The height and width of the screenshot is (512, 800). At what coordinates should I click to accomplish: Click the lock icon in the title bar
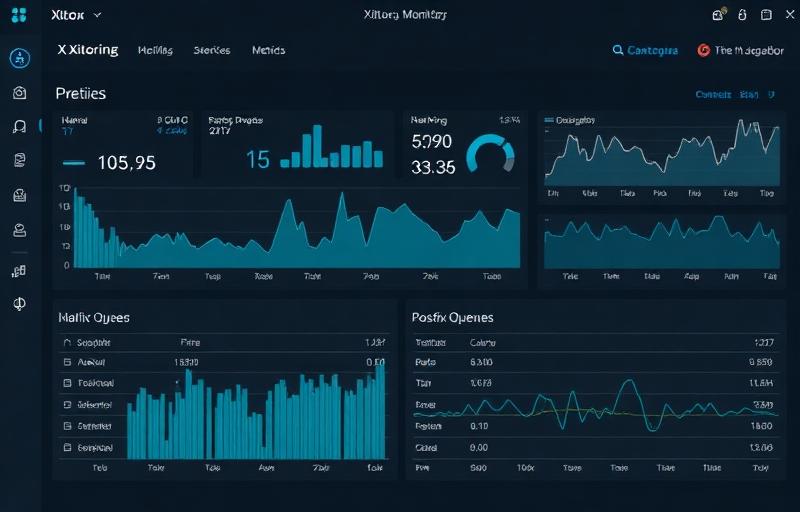click(x=742, y=15)
